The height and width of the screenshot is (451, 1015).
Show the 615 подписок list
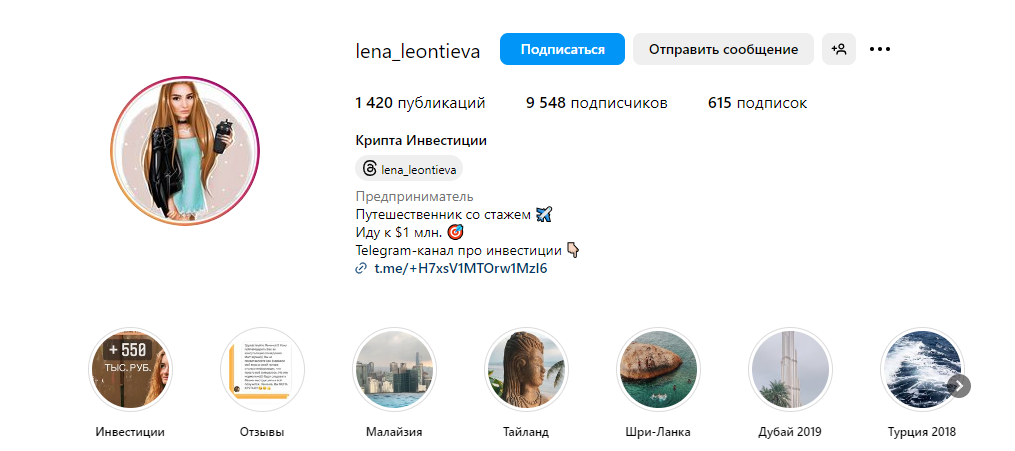point(757,103)
